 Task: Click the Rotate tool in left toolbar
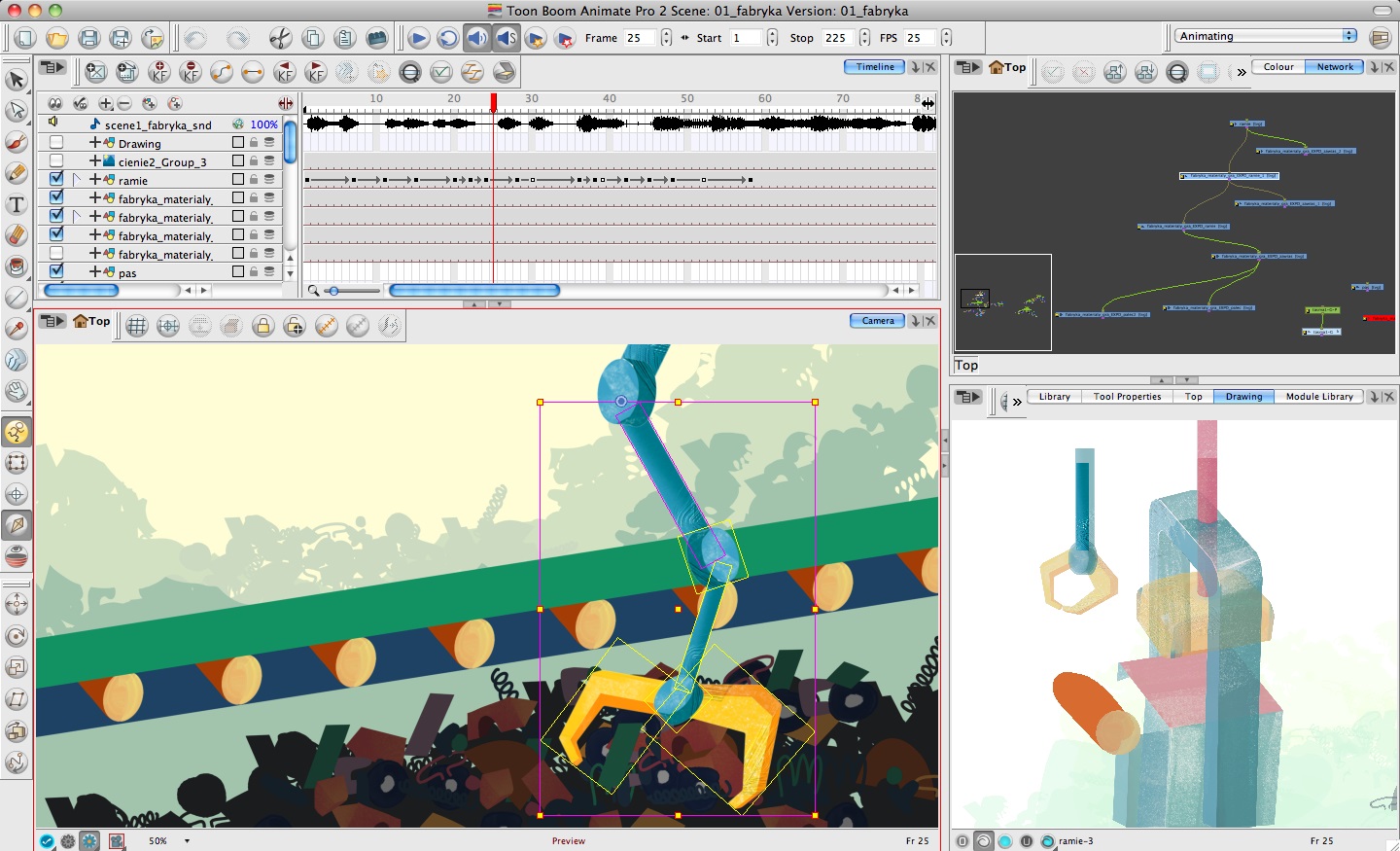[x=17, y=636]
